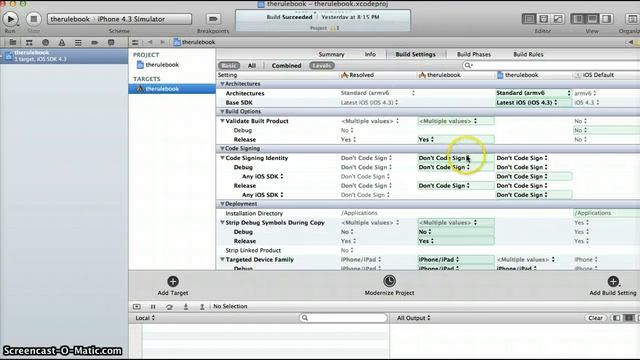The width and height of the screenshot is (640, 360).
Task: Show the Standard editor
Action: tap(529, 19)
